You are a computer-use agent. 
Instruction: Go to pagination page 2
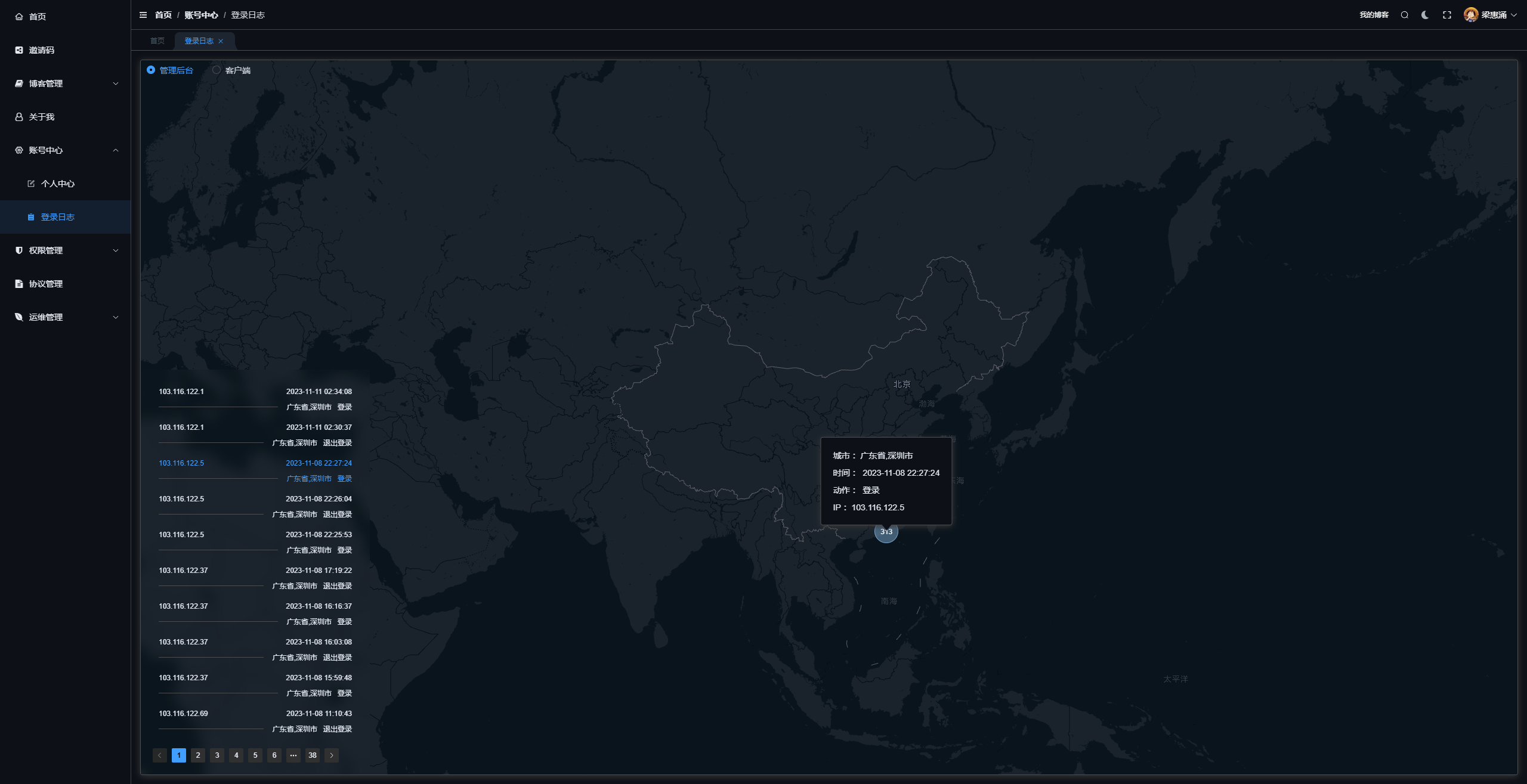pyautogui.click(x=198, y=755)
